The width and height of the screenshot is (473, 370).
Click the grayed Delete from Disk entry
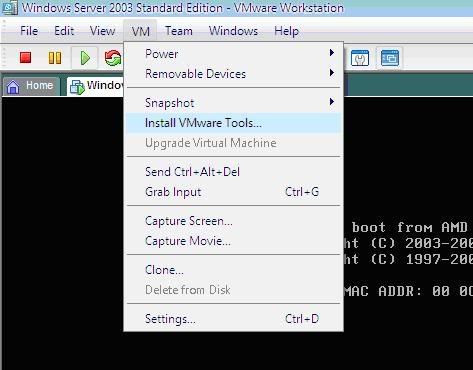[234, 290]
